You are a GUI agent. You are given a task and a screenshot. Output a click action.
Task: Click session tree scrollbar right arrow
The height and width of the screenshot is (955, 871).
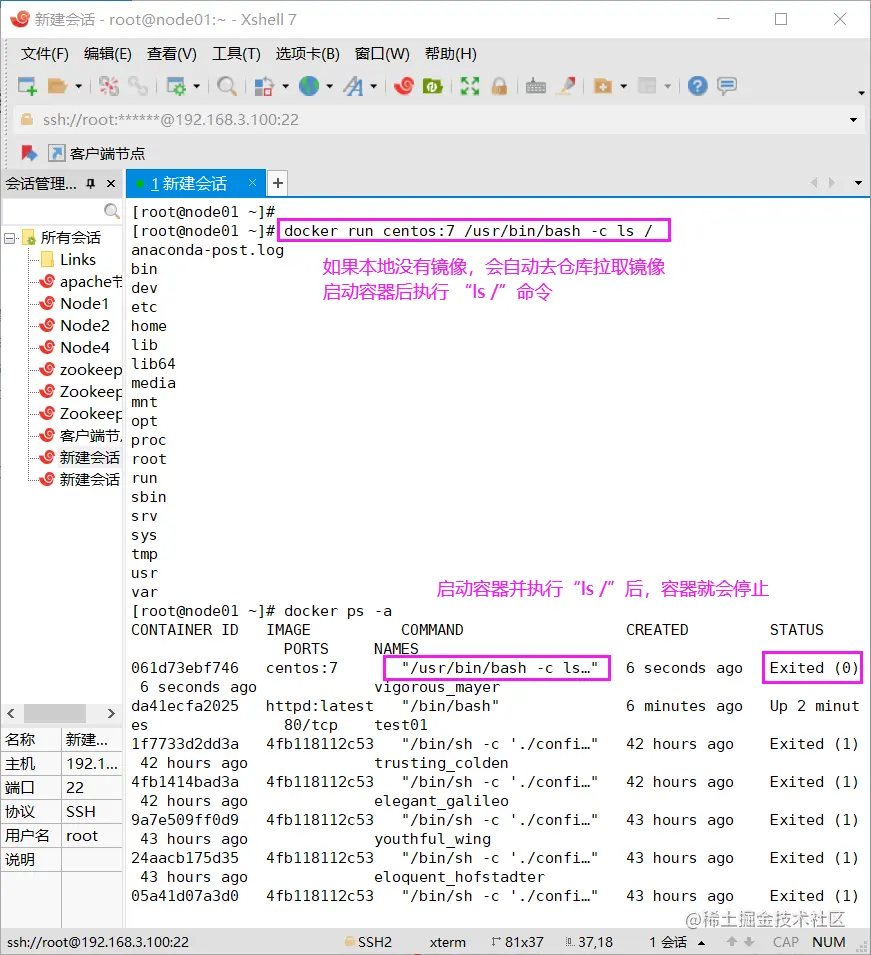(111, 713)
